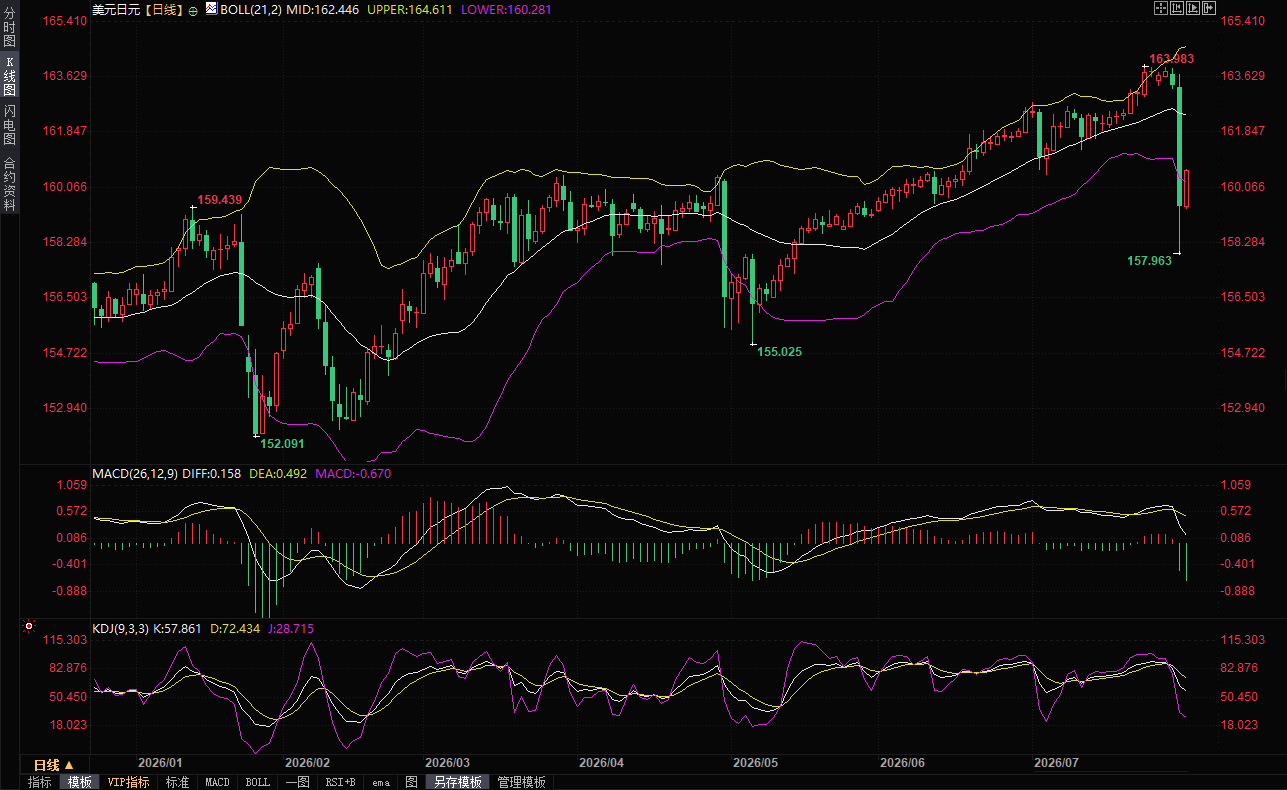Click the crosshair cursor icon at top right

pyautogui.click(x=1161, y=8)
